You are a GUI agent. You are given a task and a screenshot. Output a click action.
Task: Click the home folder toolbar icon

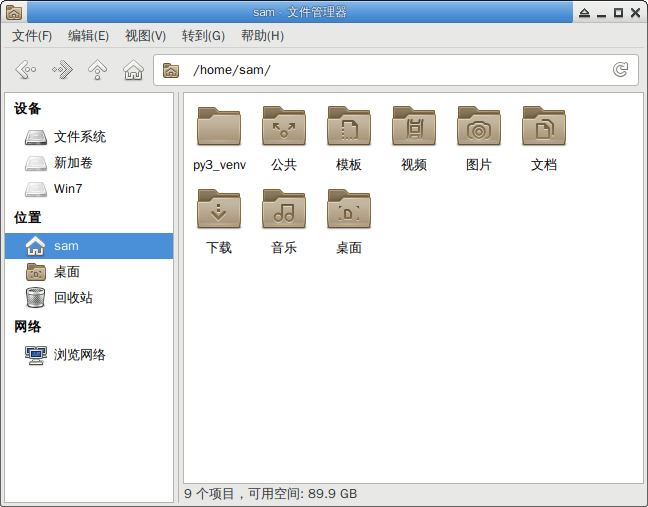coord(132,70)
